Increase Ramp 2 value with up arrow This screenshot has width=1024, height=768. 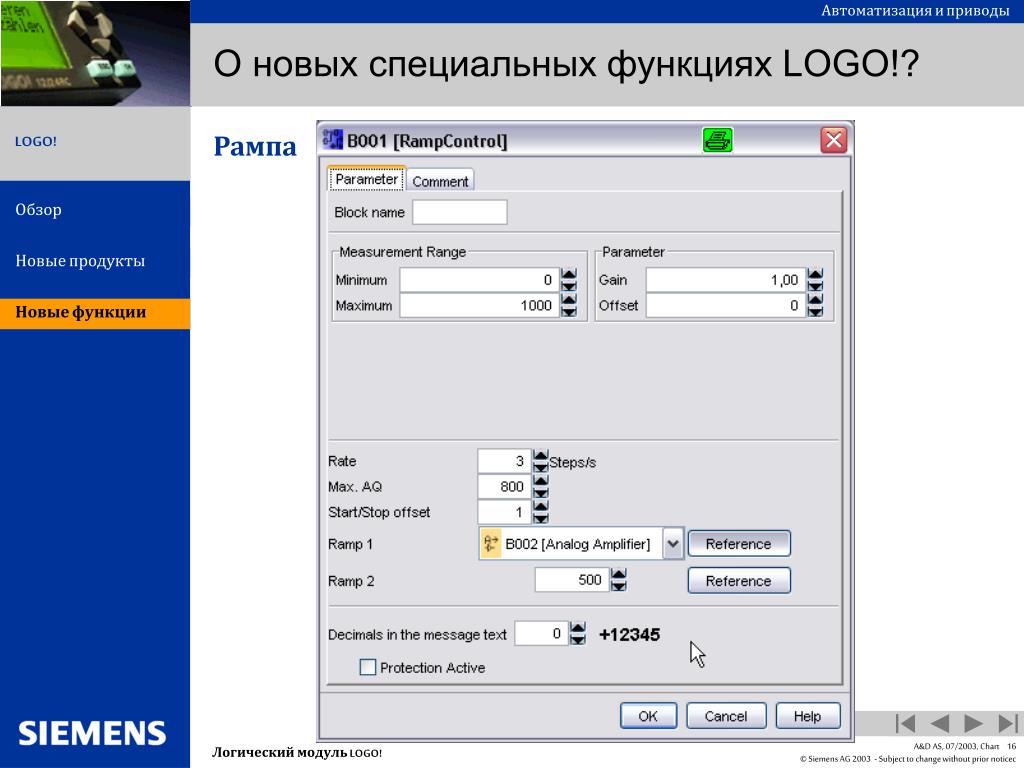pyautogui.click(x=618, y=574)
